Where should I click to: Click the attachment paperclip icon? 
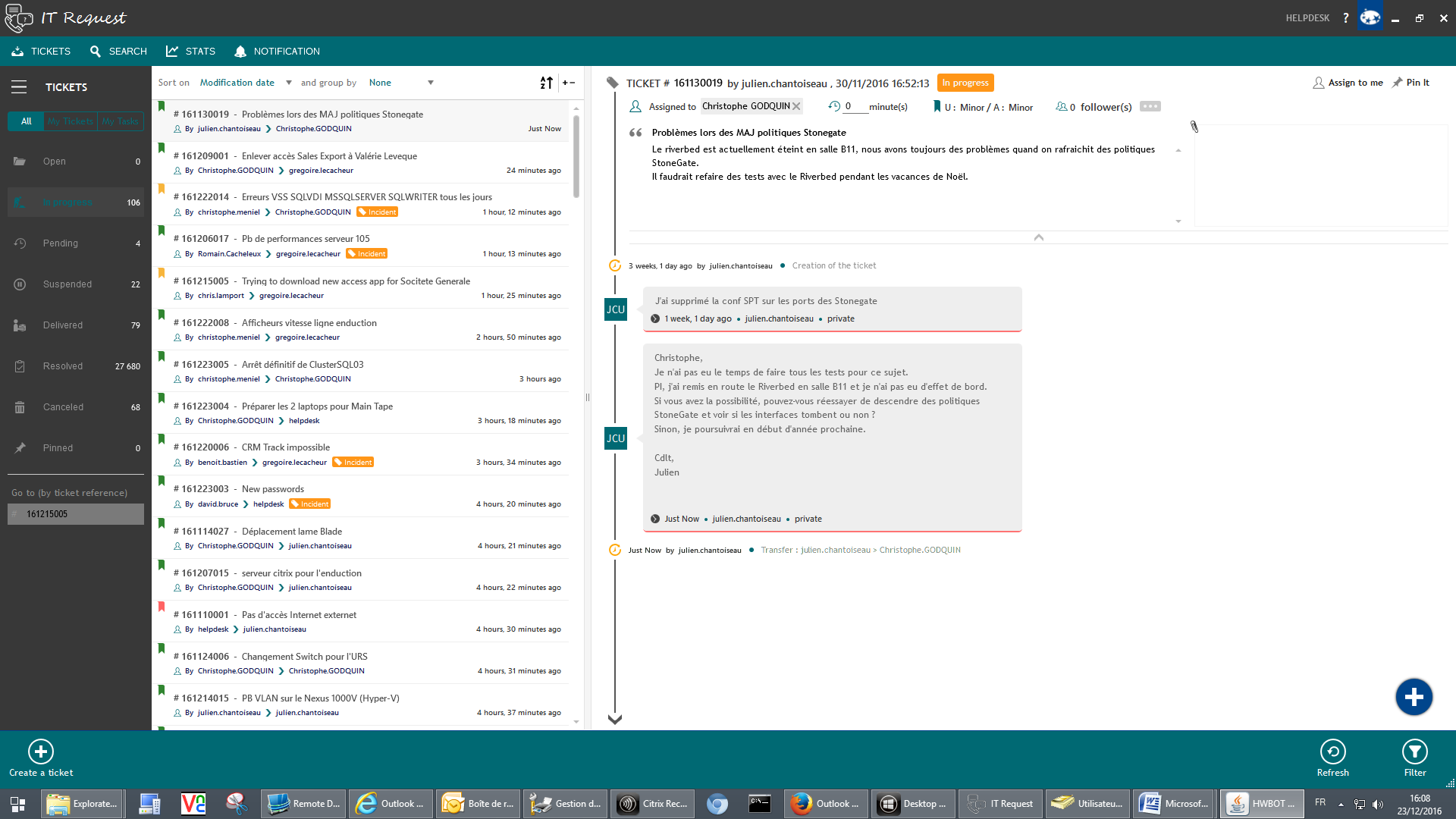pyautogui.click(x=1194, y=127)
